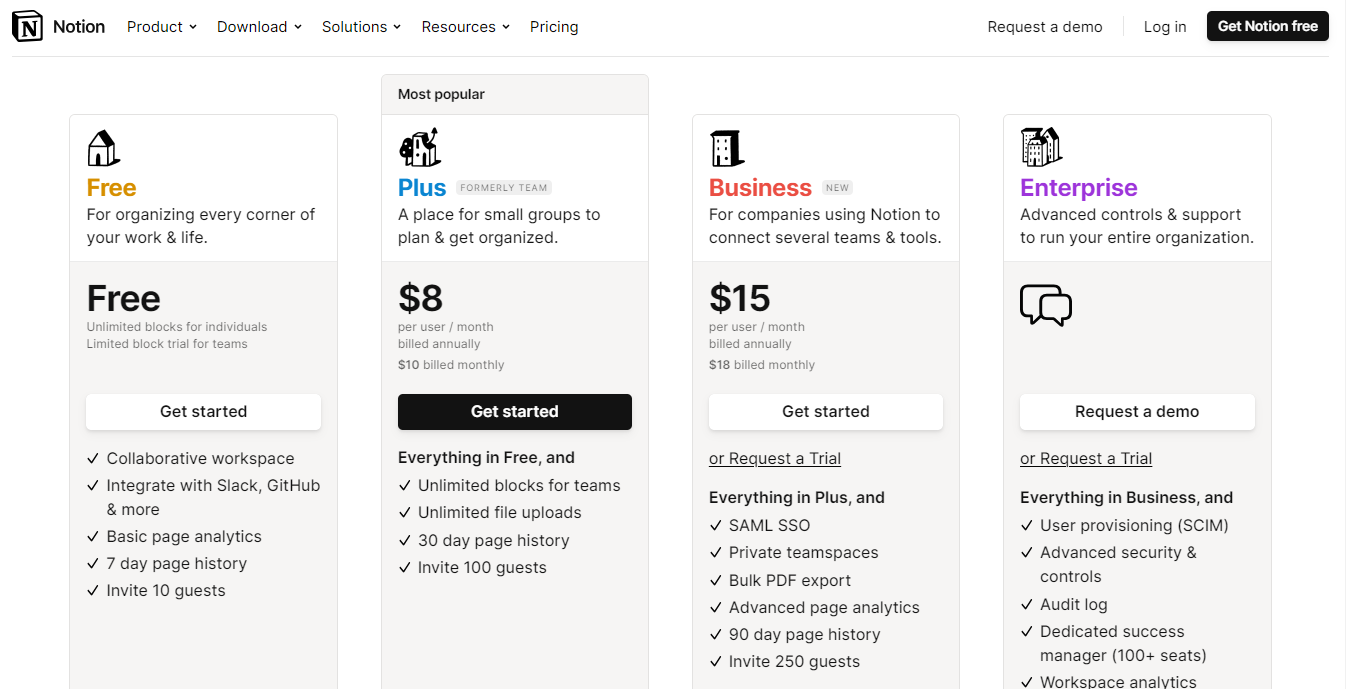Click the Enterprise plan buildings icon
The height and width of the screenshot is (689, 1346).
pyautogui.click(x=1041, y=147)
